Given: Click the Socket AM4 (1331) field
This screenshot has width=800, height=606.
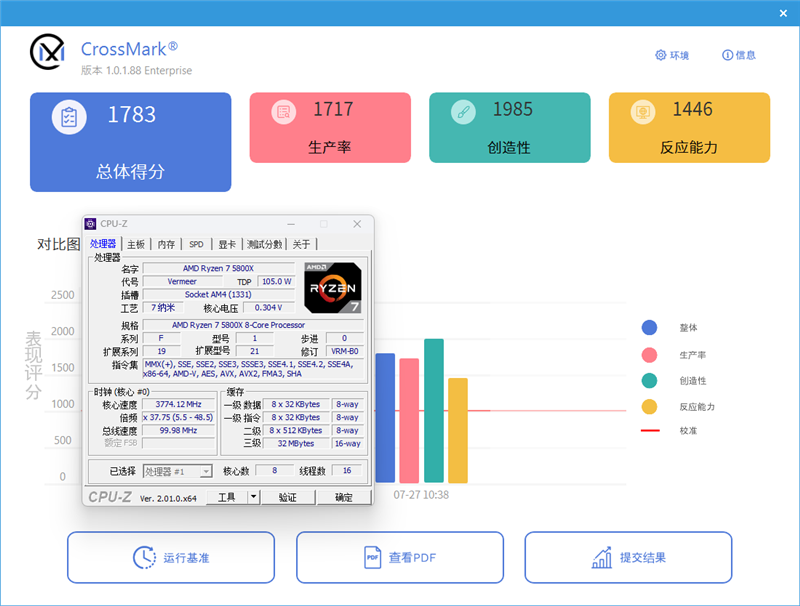Looking at the screenshot, I should [218, 294].
